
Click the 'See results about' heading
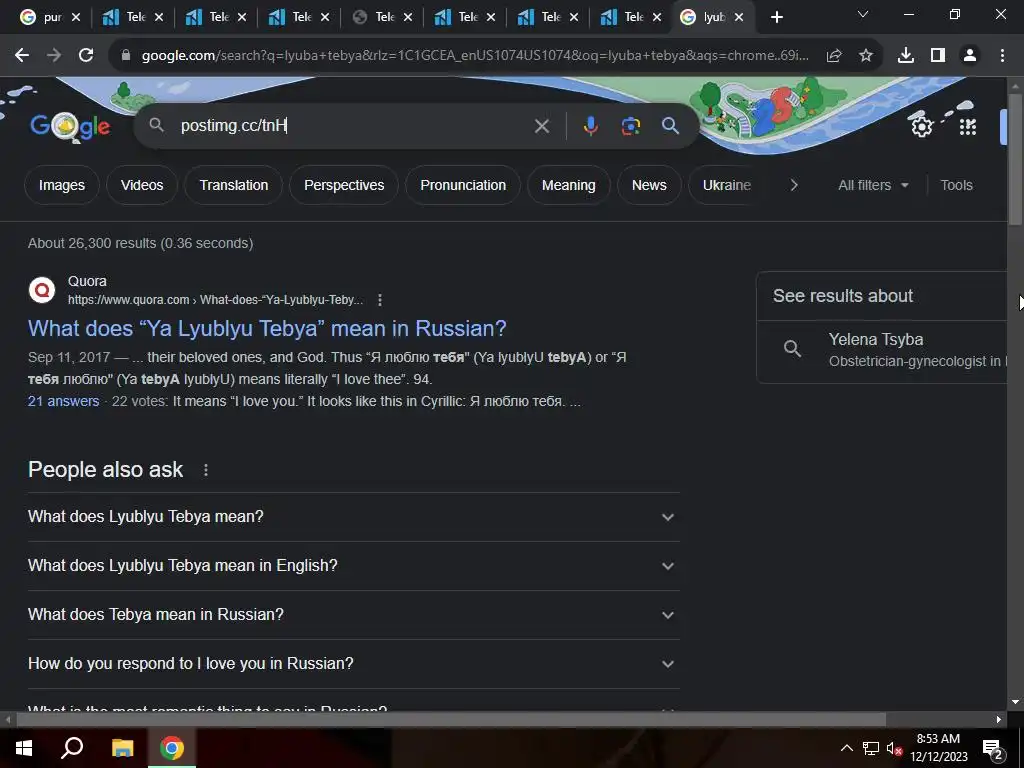[842, 296]
